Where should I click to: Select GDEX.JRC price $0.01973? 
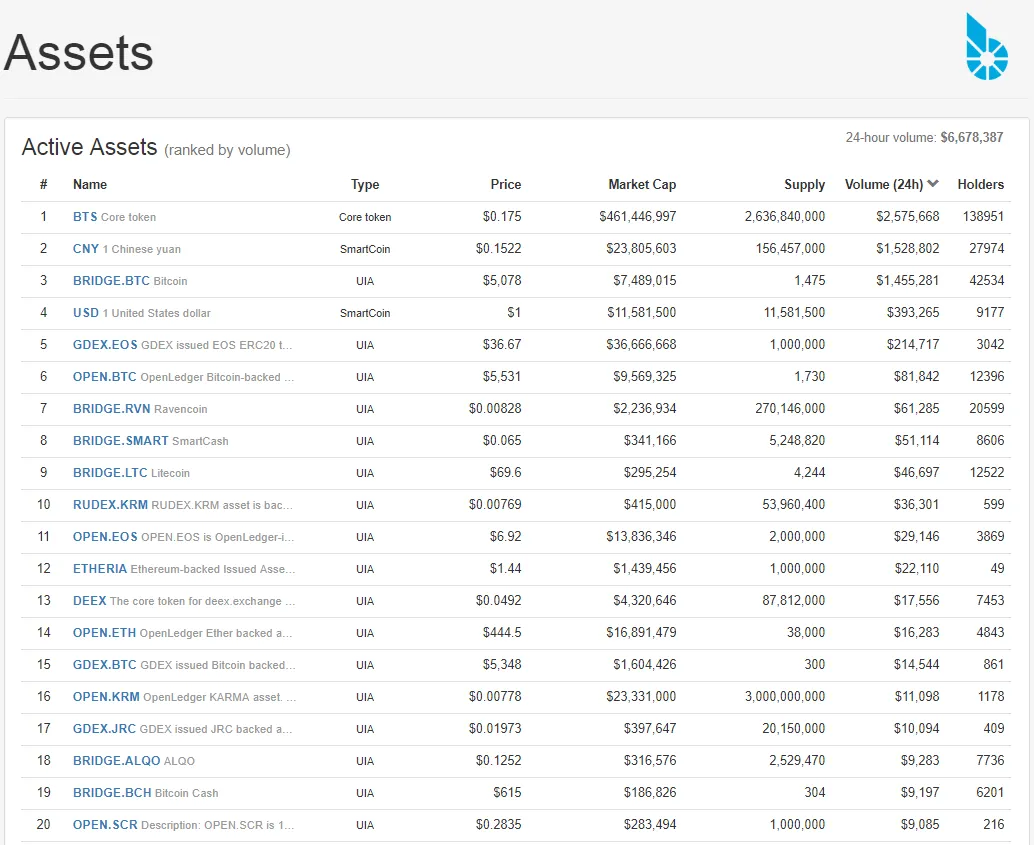pyautogui.click(x=495, y=728)
